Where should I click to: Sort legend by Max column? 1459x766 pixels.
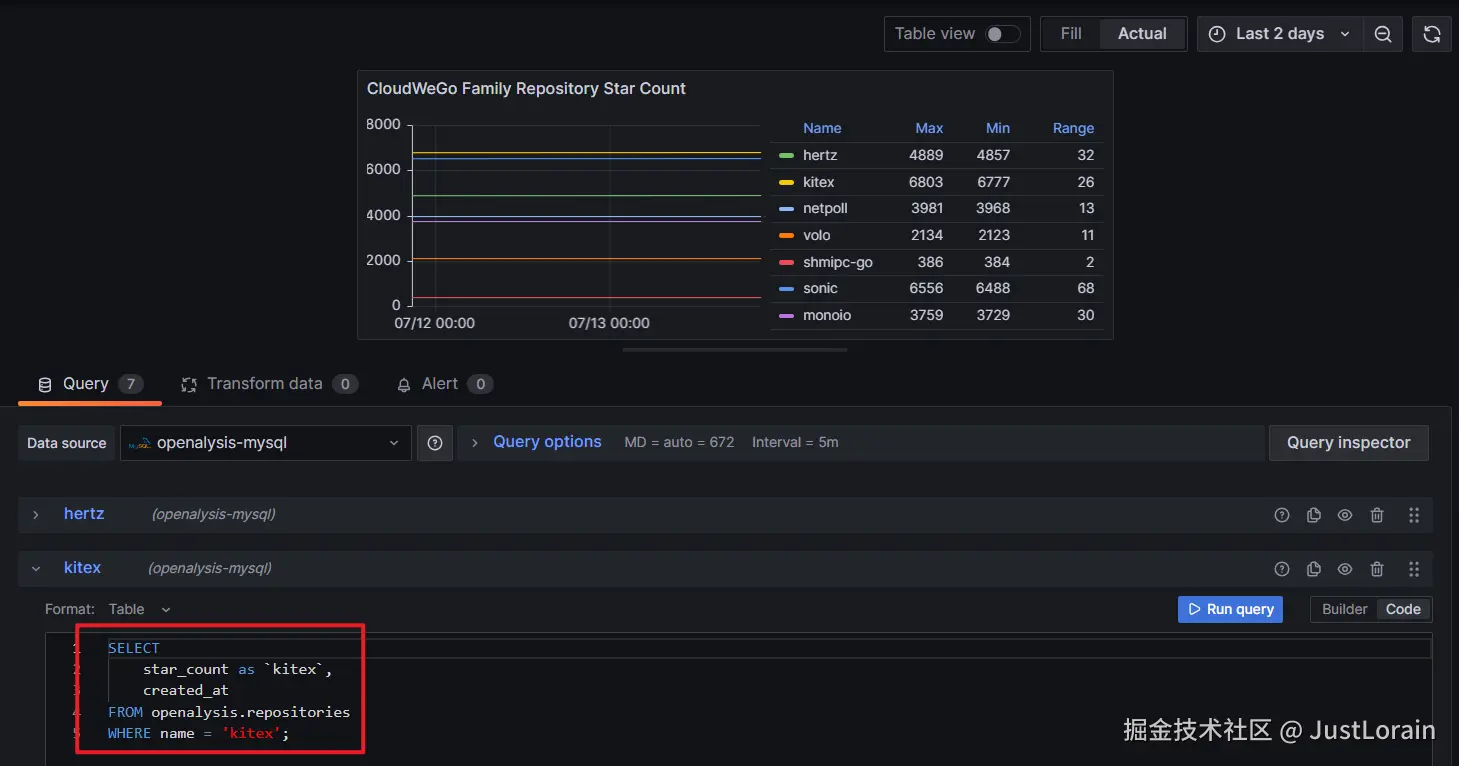pos(929,128)
